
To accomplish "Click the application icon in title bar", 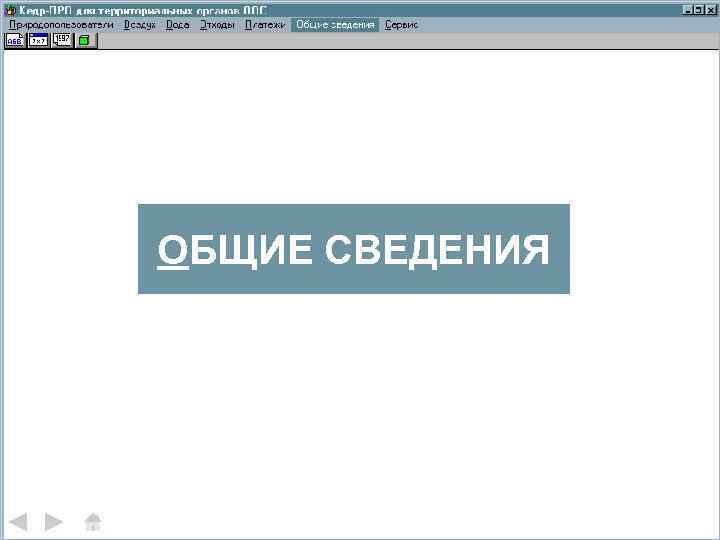I will [x=9, y=10].
